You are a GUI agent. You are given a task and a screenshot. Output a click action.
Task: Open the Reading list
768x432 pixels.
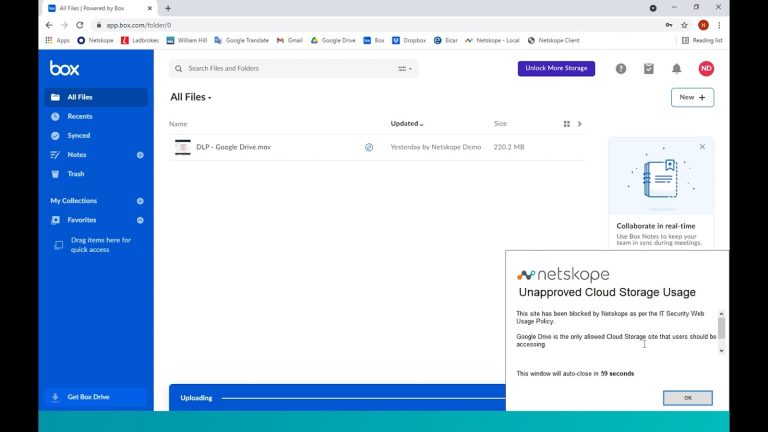(702, 40)
